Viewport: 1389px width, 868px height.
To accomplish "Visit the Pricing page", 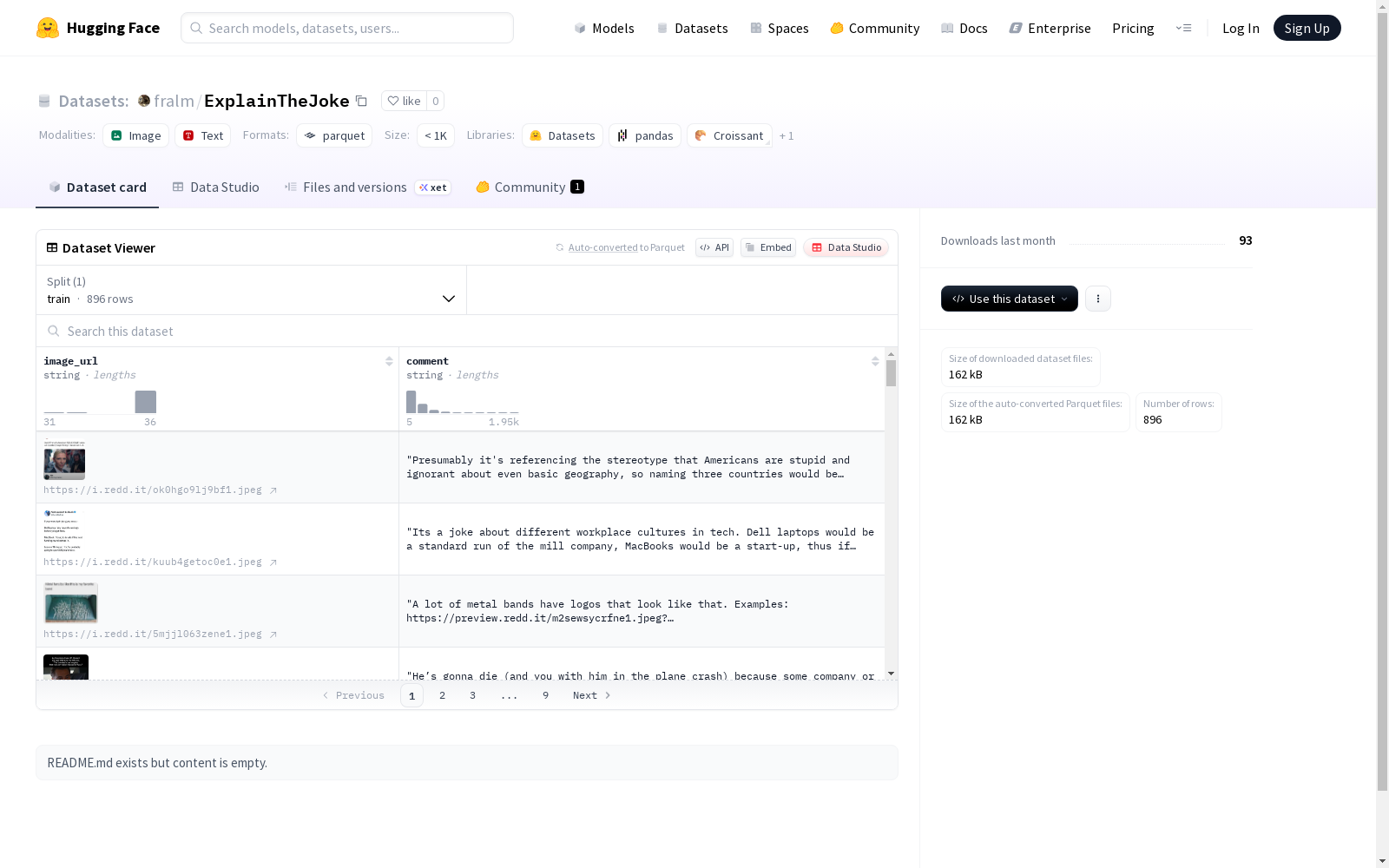I will (x=1133, y=28).
